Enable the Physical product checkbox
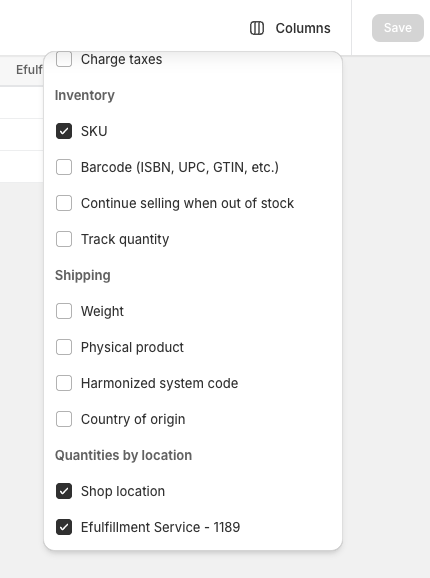 (x=64, y=347)
